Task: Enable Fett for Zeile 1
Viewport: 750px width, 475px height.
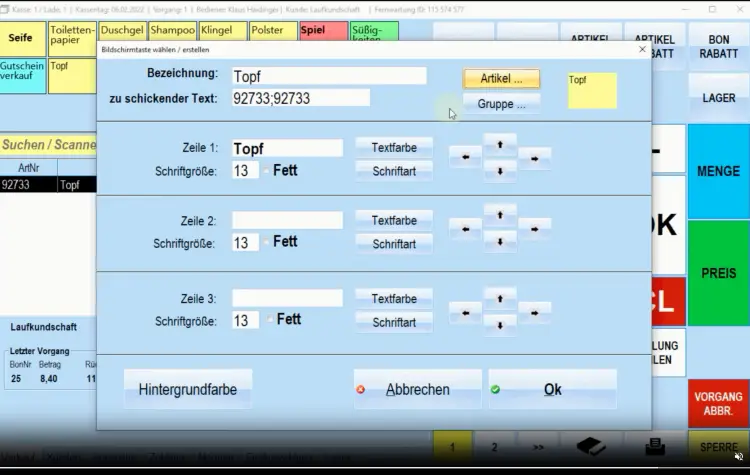Action: click(x=266, y=170)
